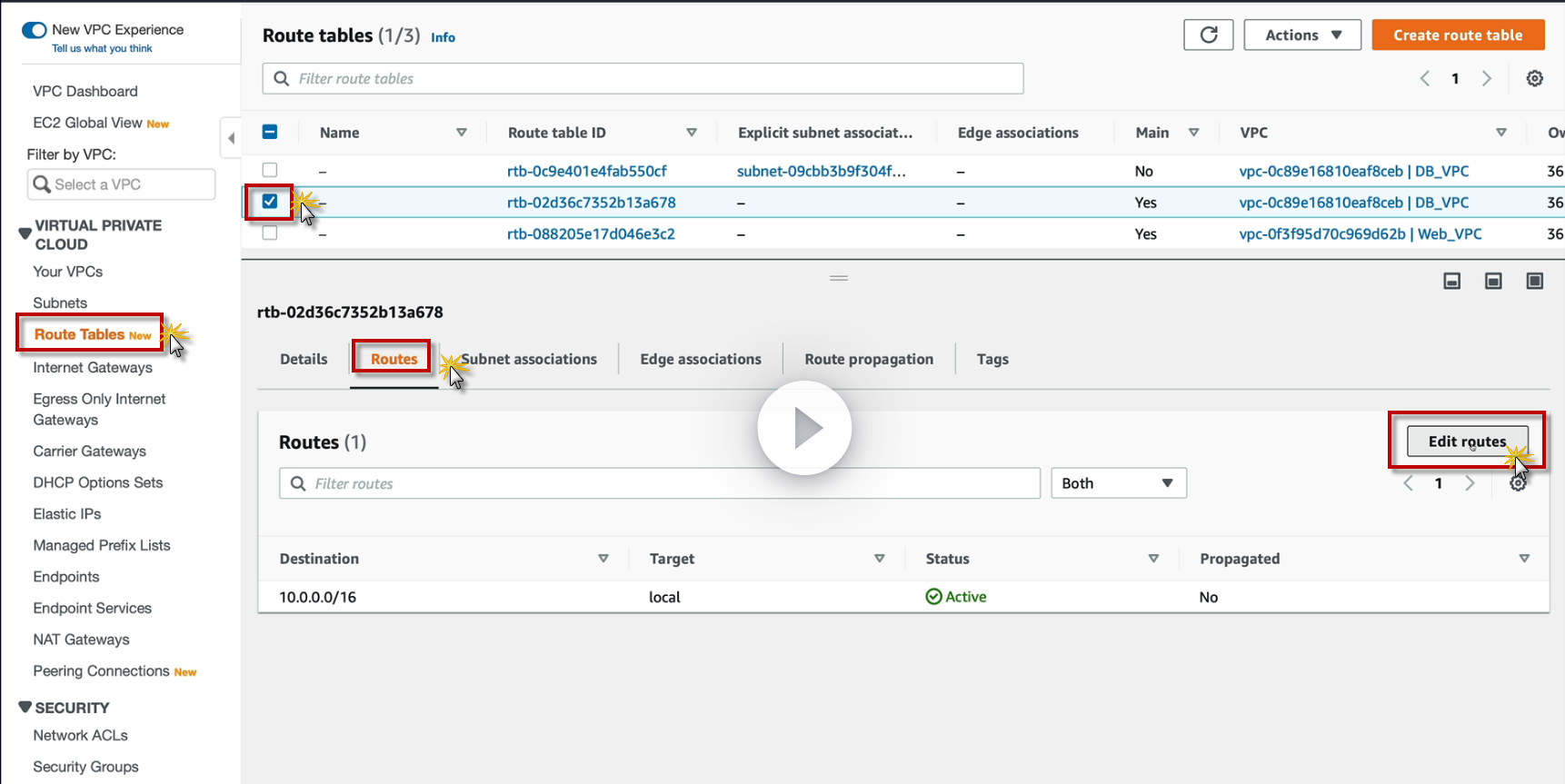
Task: Sort by Route table ID column
Action: (692, 133)
